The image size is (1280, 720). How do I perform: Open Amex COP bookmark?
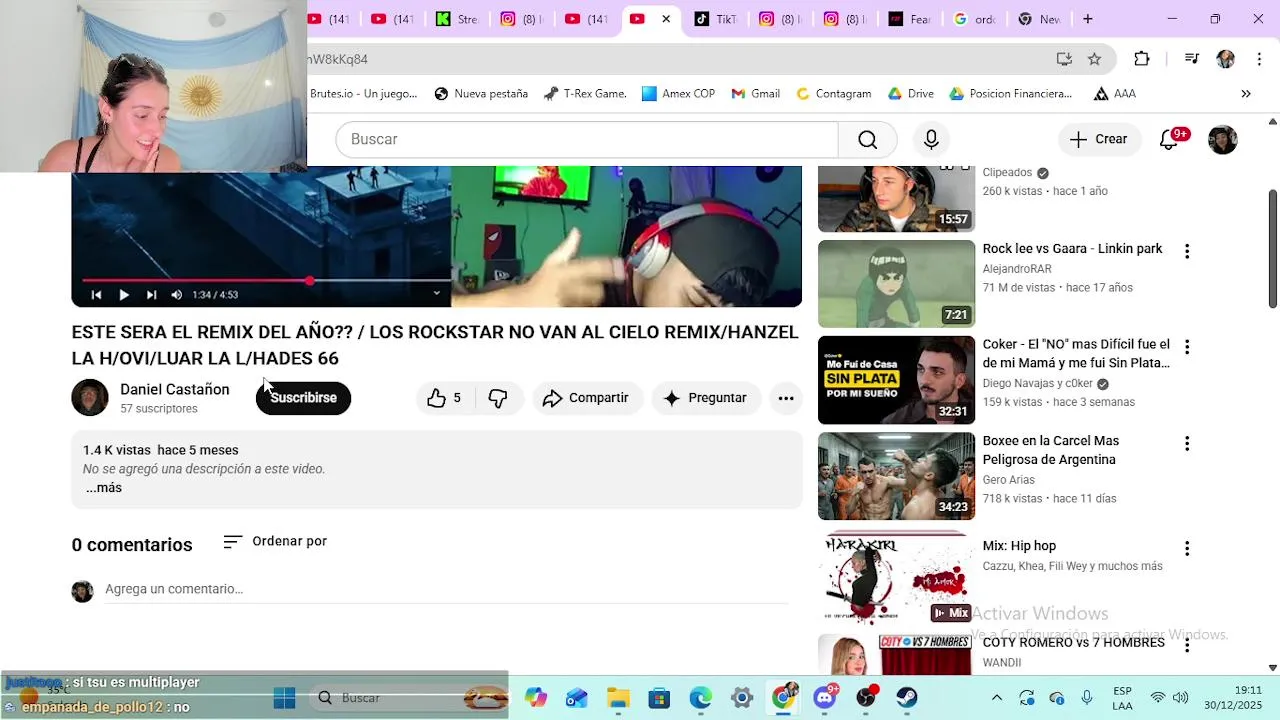pyautogui.click(x=678, y=94)
